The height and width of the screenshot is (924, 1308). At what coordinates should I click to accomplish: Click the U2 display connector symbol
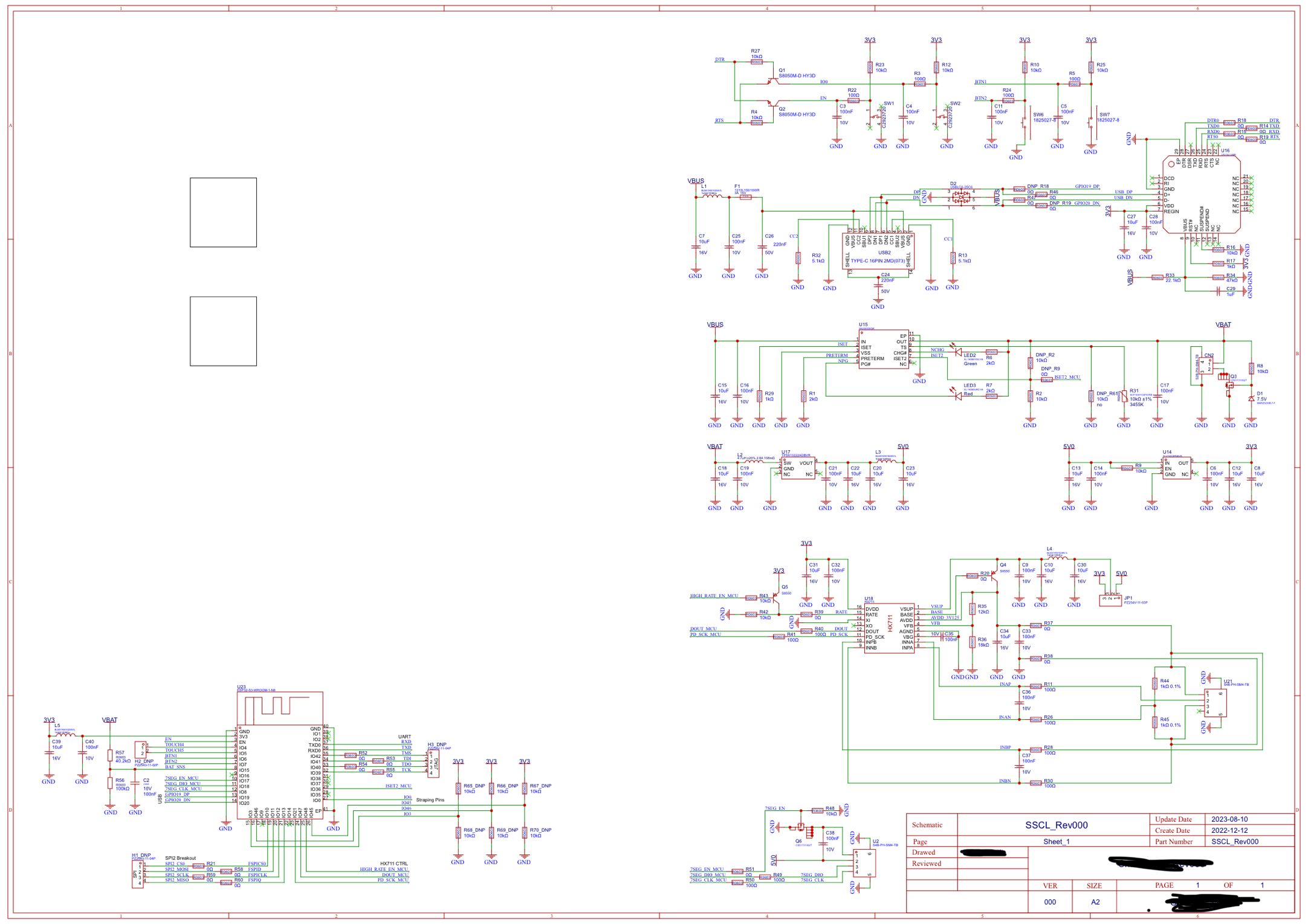[x=864, y=863]
